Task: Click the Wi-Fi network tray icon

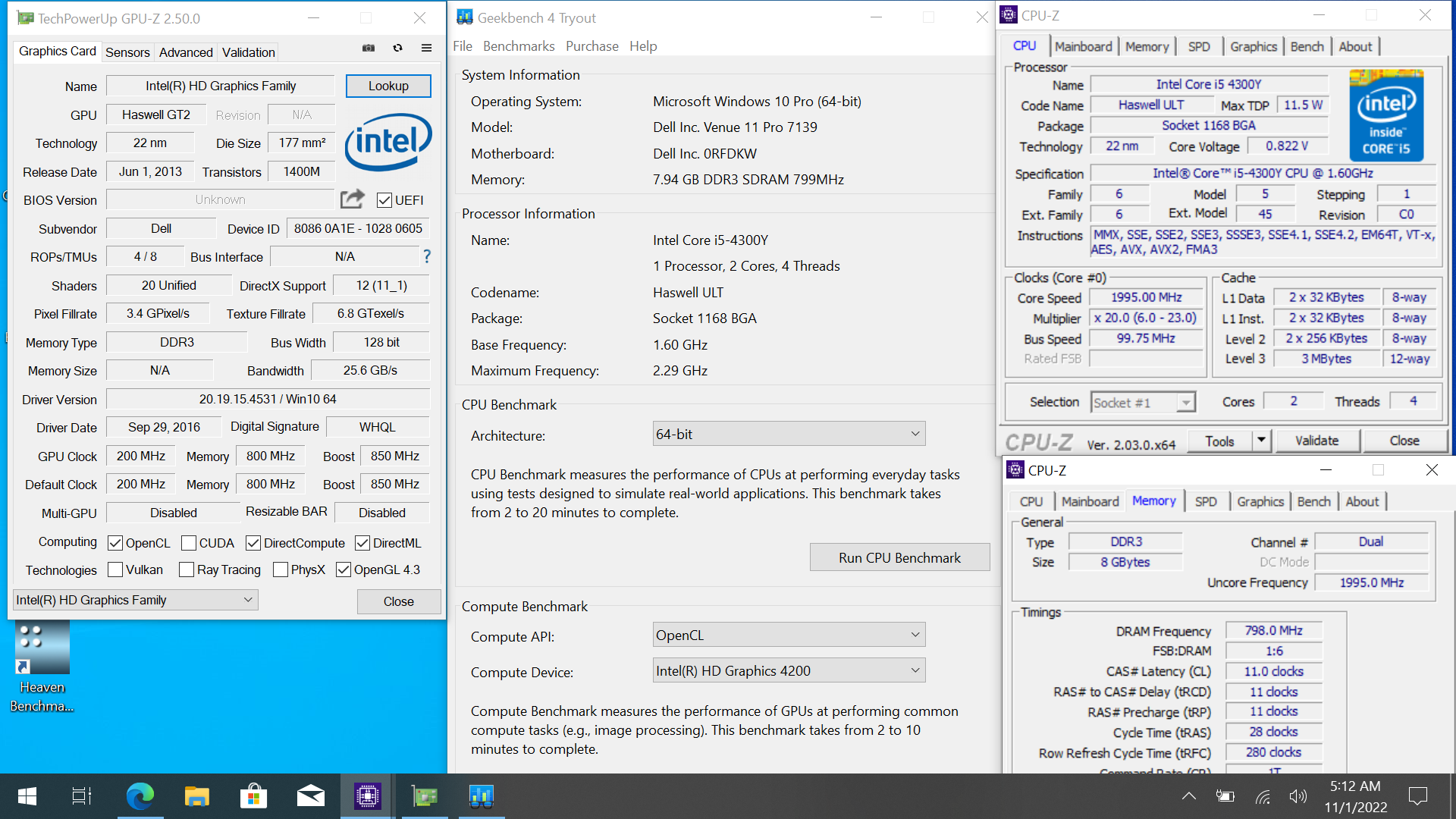Action: coord(1263,796)
